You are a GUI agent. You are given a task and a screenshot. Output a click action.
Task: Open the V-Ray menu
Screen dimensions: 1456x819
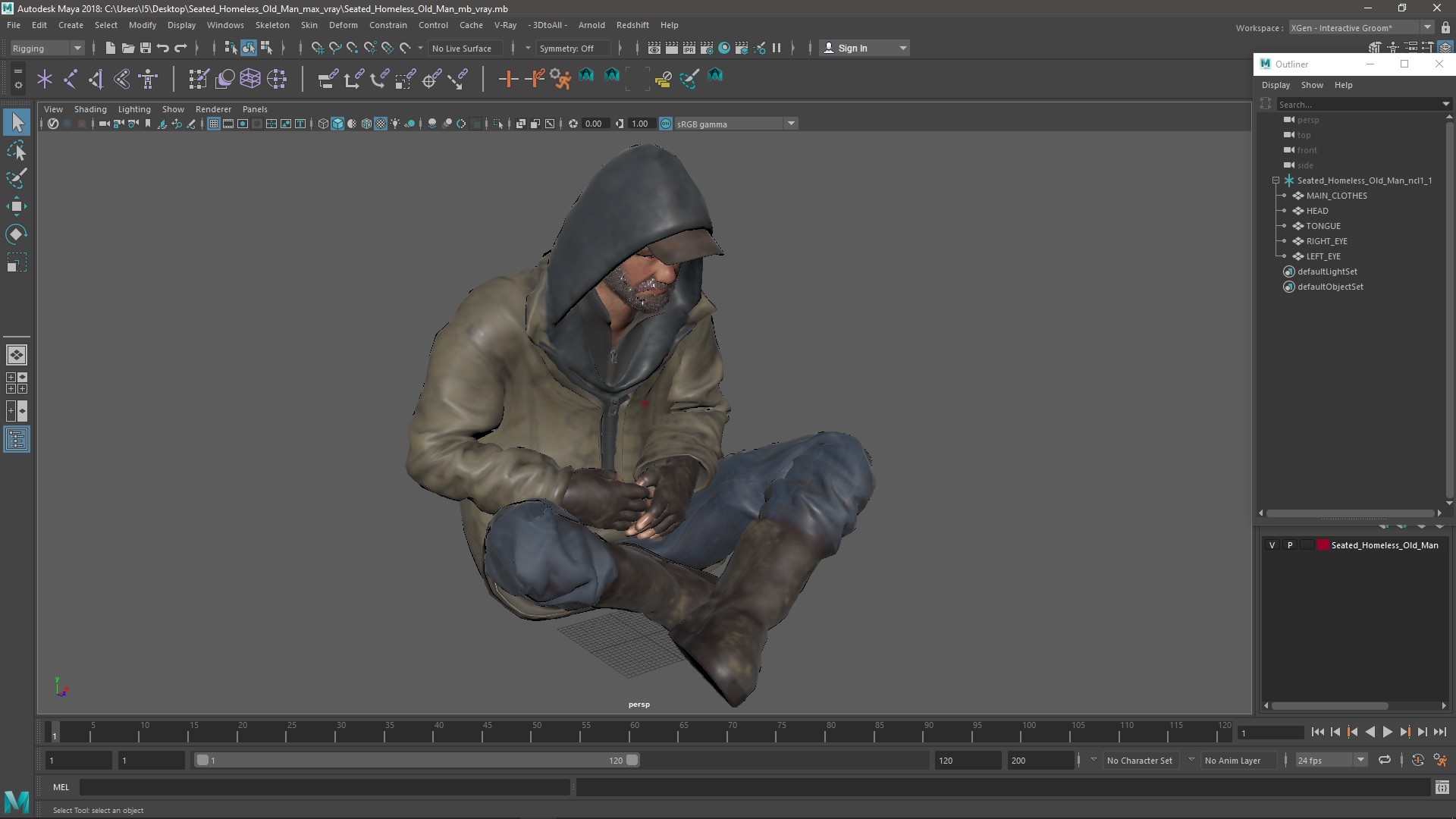point(506,24)
